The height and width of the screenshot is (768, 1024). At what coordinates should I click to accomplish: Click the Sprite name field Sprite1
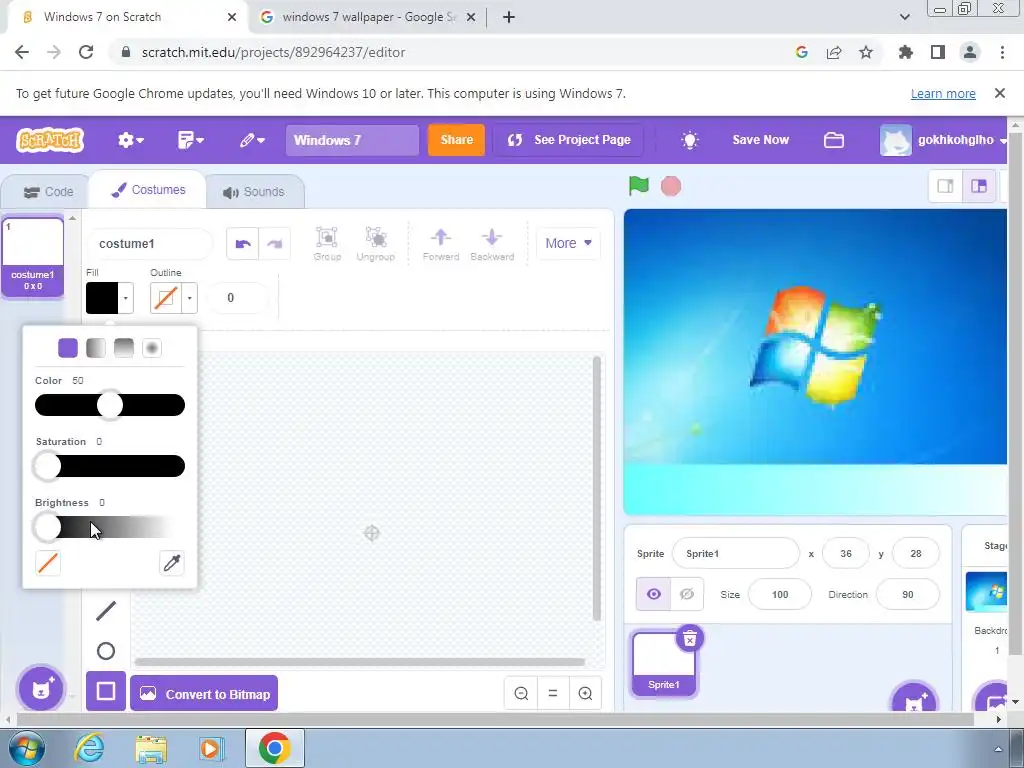click(736, 554)
